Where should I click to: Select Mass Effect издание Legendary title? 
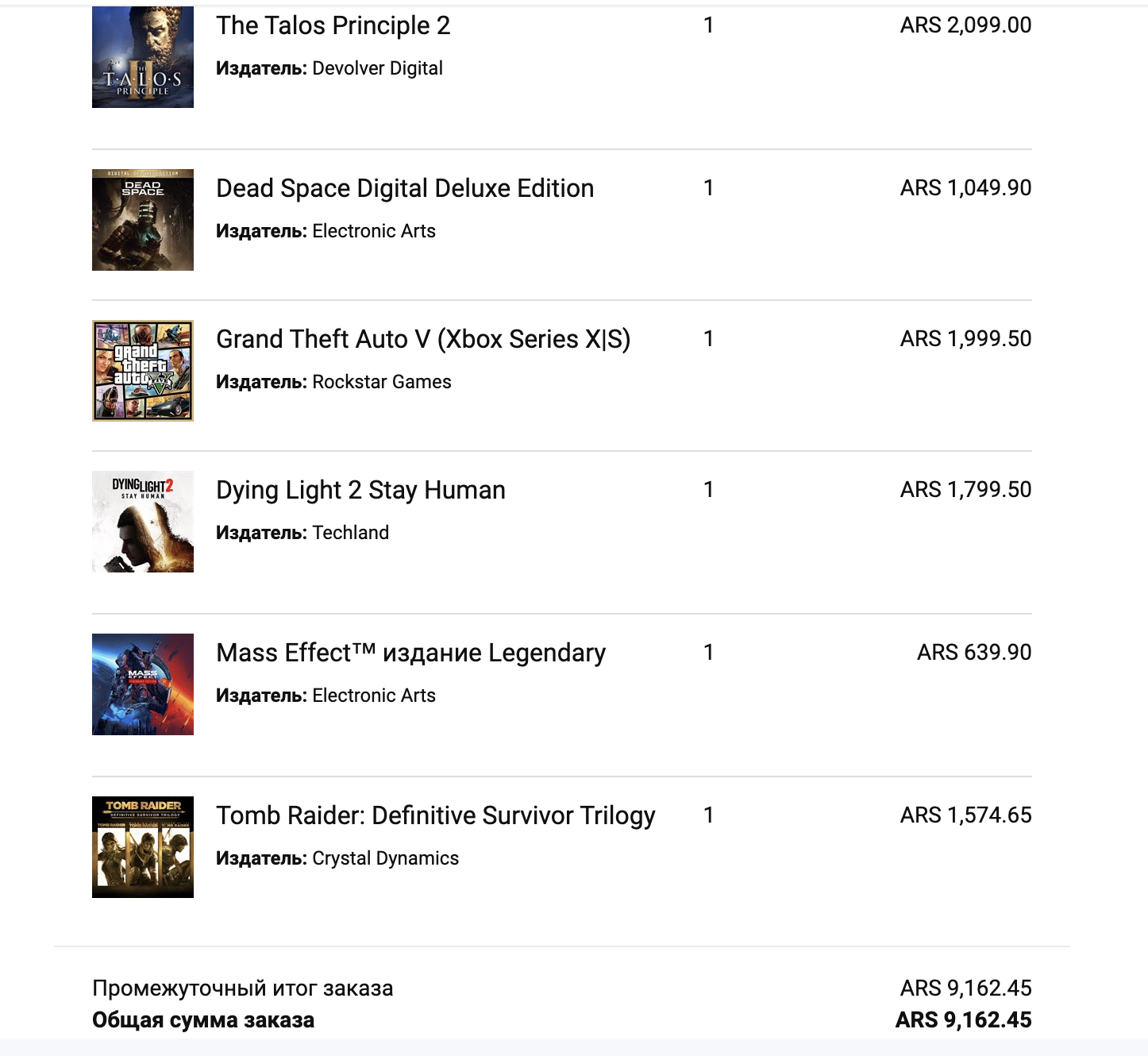(410, 653)
